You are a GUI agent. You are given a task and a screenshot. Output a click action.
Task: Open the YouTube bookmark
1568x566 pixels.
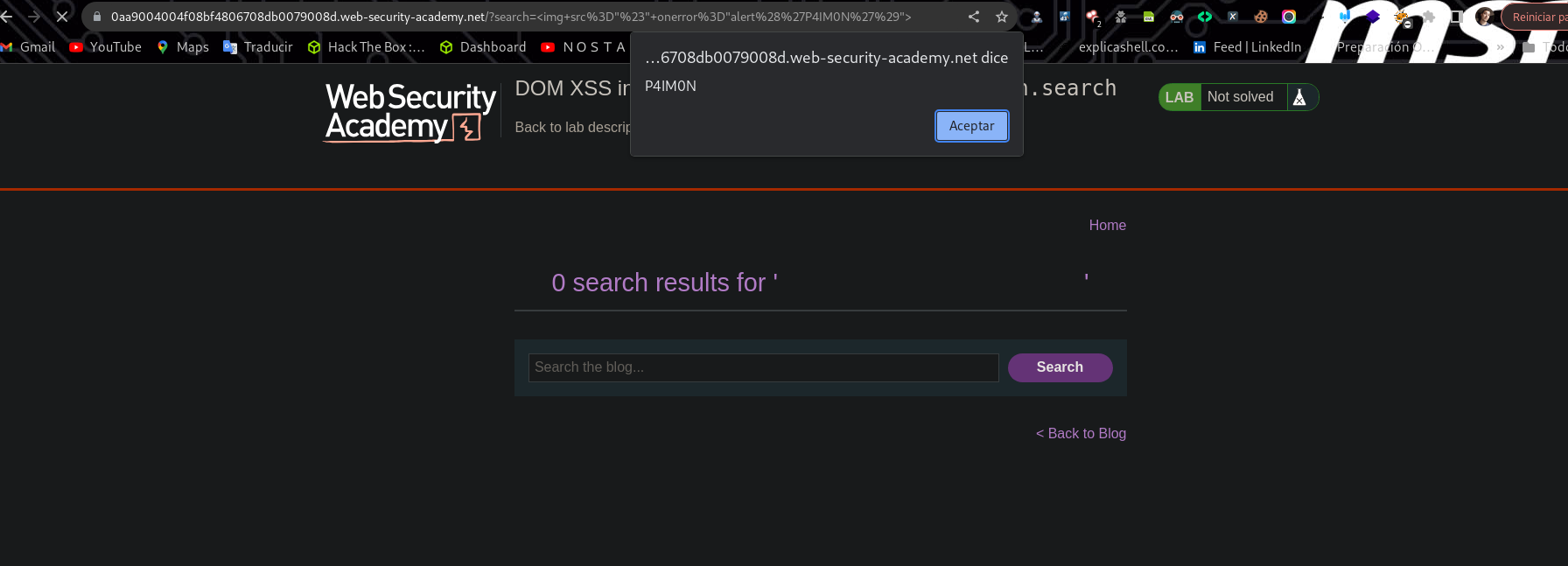(106, 47)
